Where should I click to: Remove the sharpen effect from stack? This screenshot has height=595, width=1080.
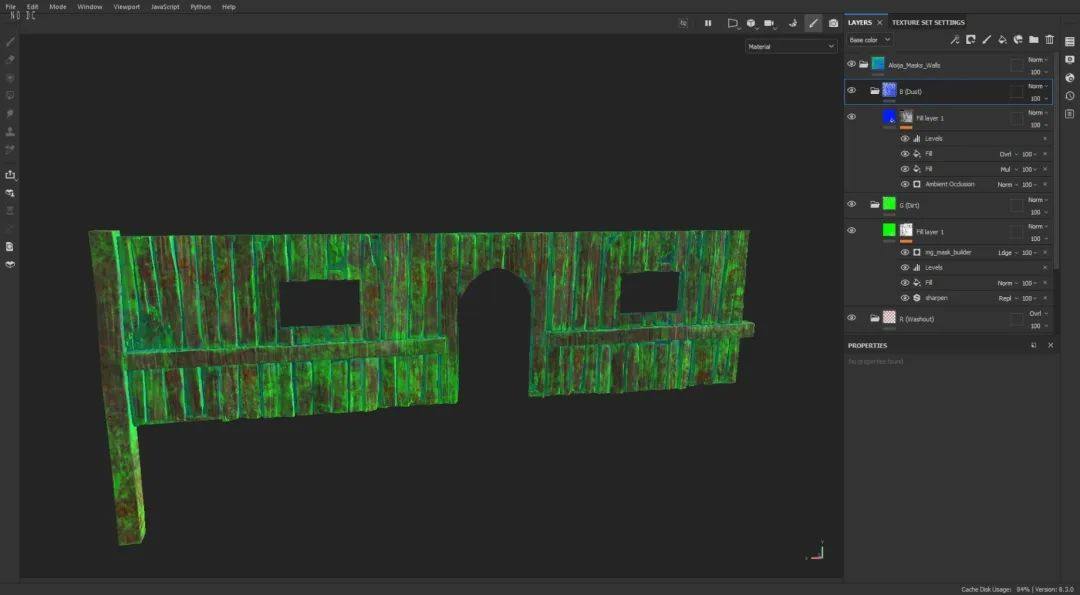click(x=1045, y=298)
